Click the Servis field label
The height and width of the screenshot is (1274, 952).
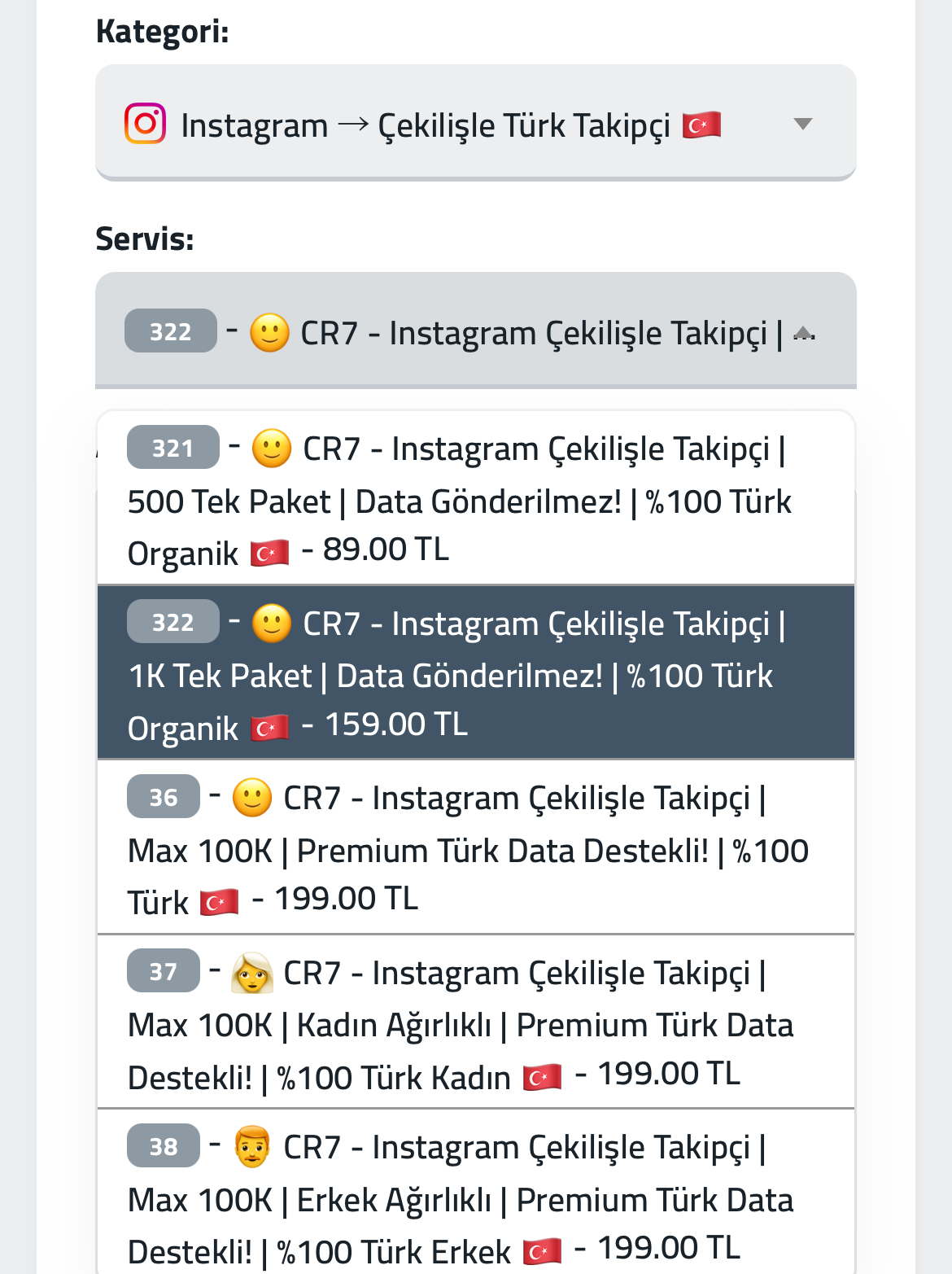(x=145, y=239)
